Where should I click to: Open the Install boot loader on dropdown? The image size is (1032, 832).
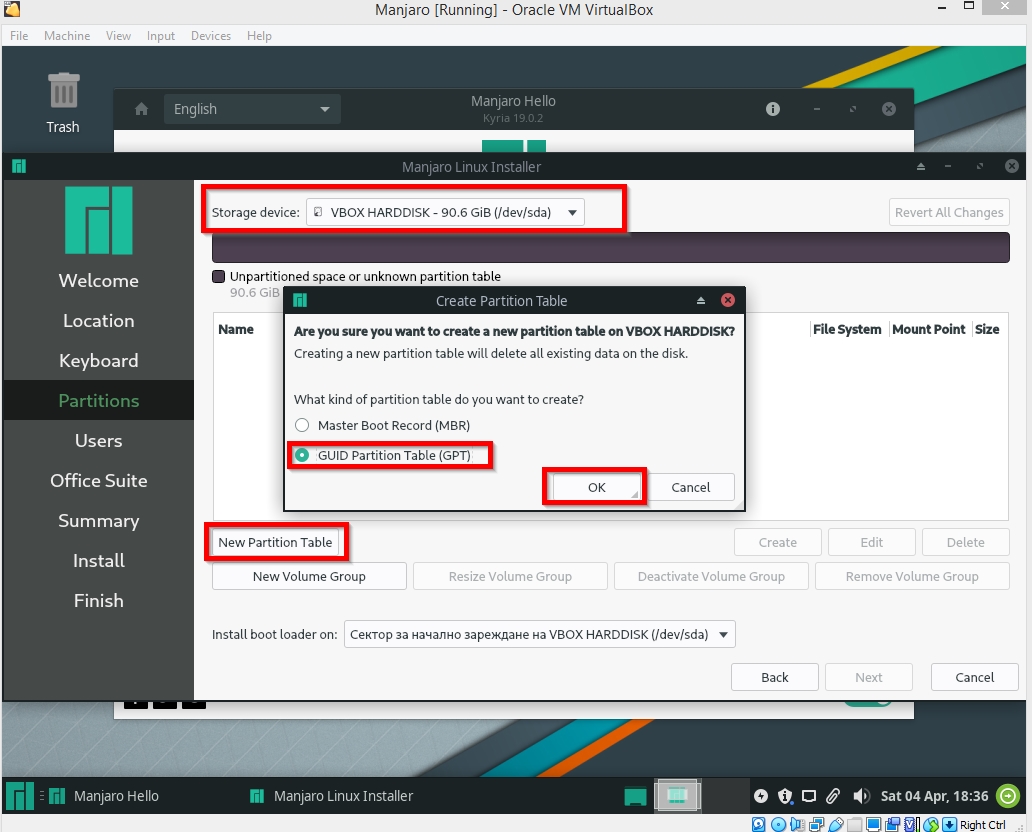540,635
